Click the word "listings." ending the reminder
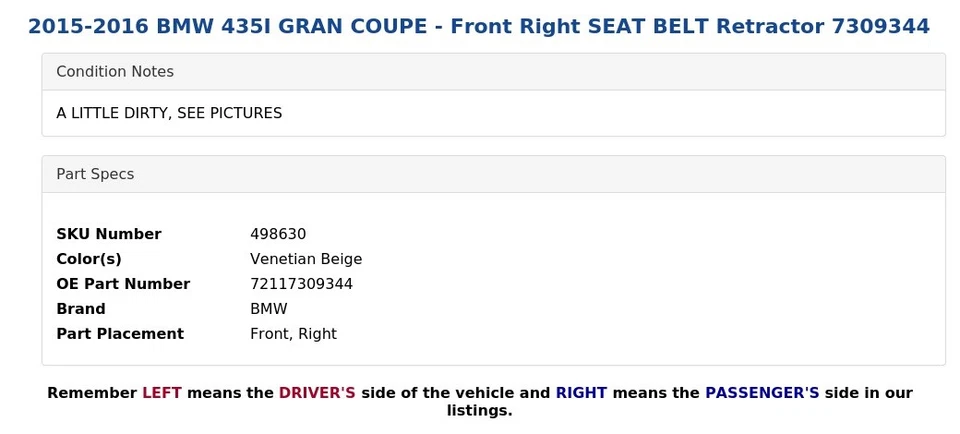Image resolution: width=960 pixels, height=434 pixels. [x=479, y=411]
